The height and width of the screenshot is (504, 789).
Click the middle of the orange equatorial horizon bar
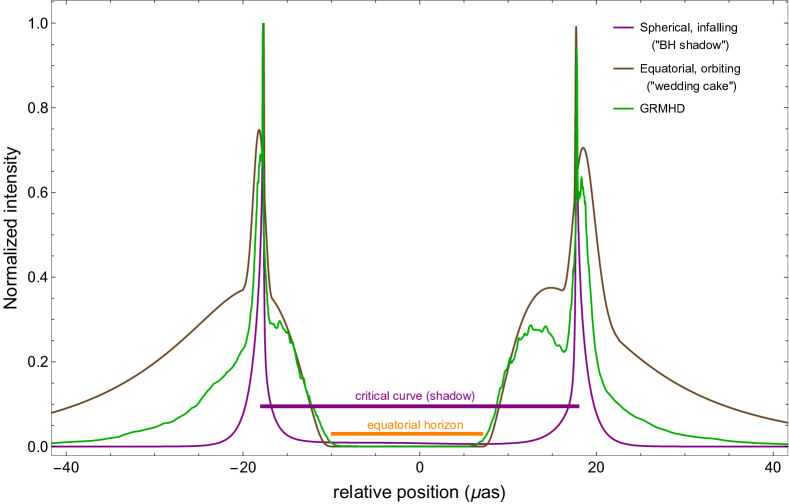tap(407, 433)
